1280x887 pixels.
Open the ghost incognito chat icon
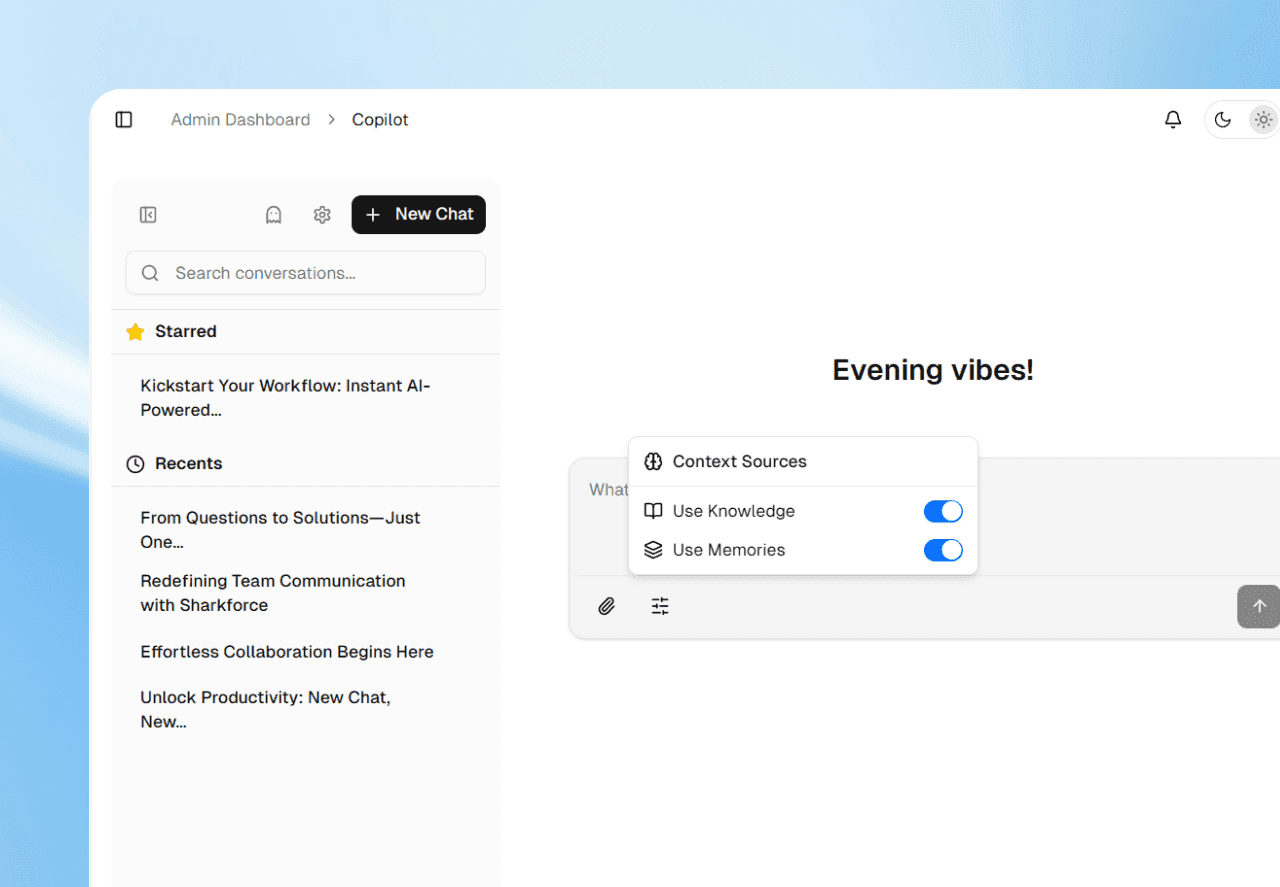(x=273, y=215)
